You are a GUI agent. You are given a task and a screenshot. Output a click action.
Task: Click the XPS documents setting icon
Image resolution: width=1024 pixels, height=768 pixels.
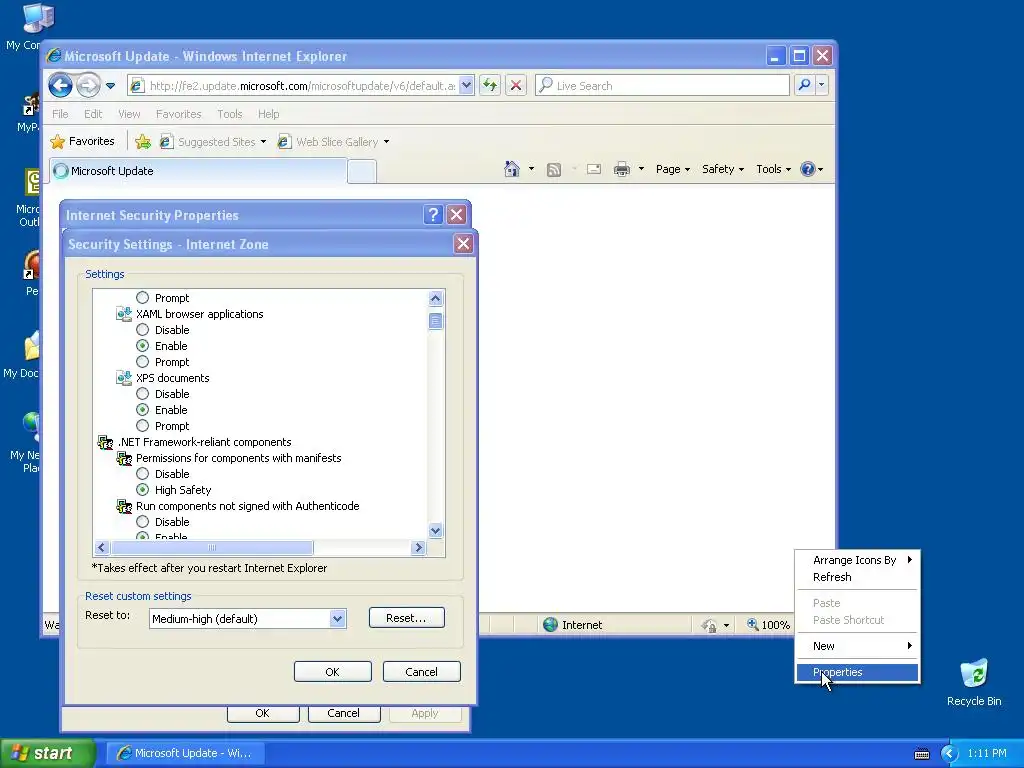[x=123, y=378]
